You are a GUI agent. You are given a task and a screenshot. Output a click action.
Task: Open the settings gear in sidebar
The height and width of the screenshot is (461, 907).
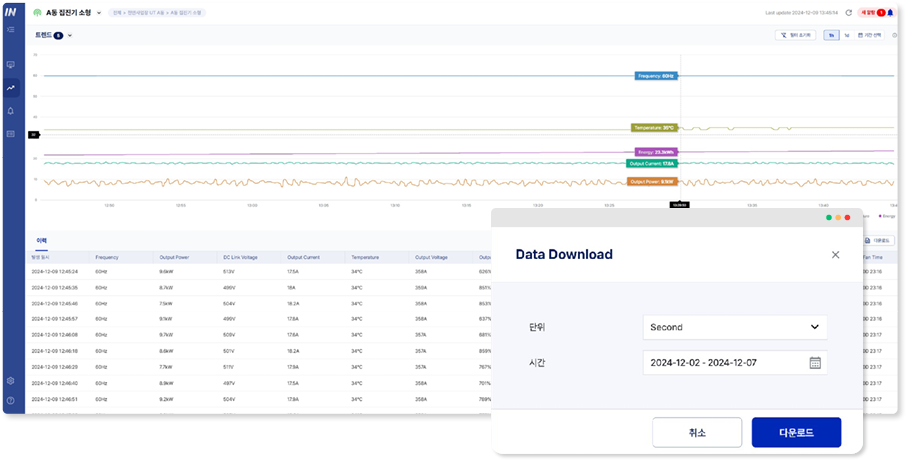(10, 381)
